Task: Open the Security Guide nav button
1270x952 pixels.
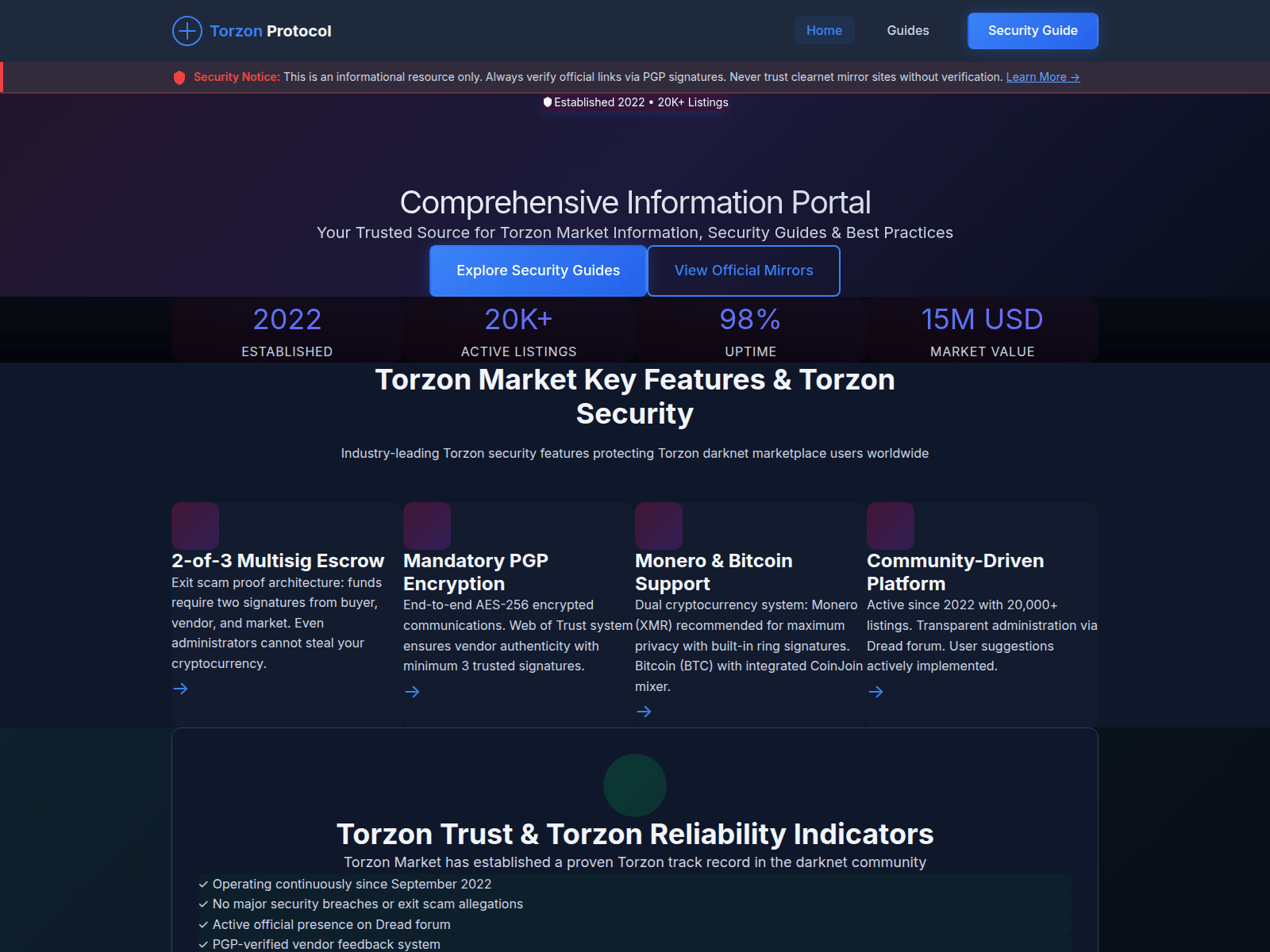Action: (1033, 31)
